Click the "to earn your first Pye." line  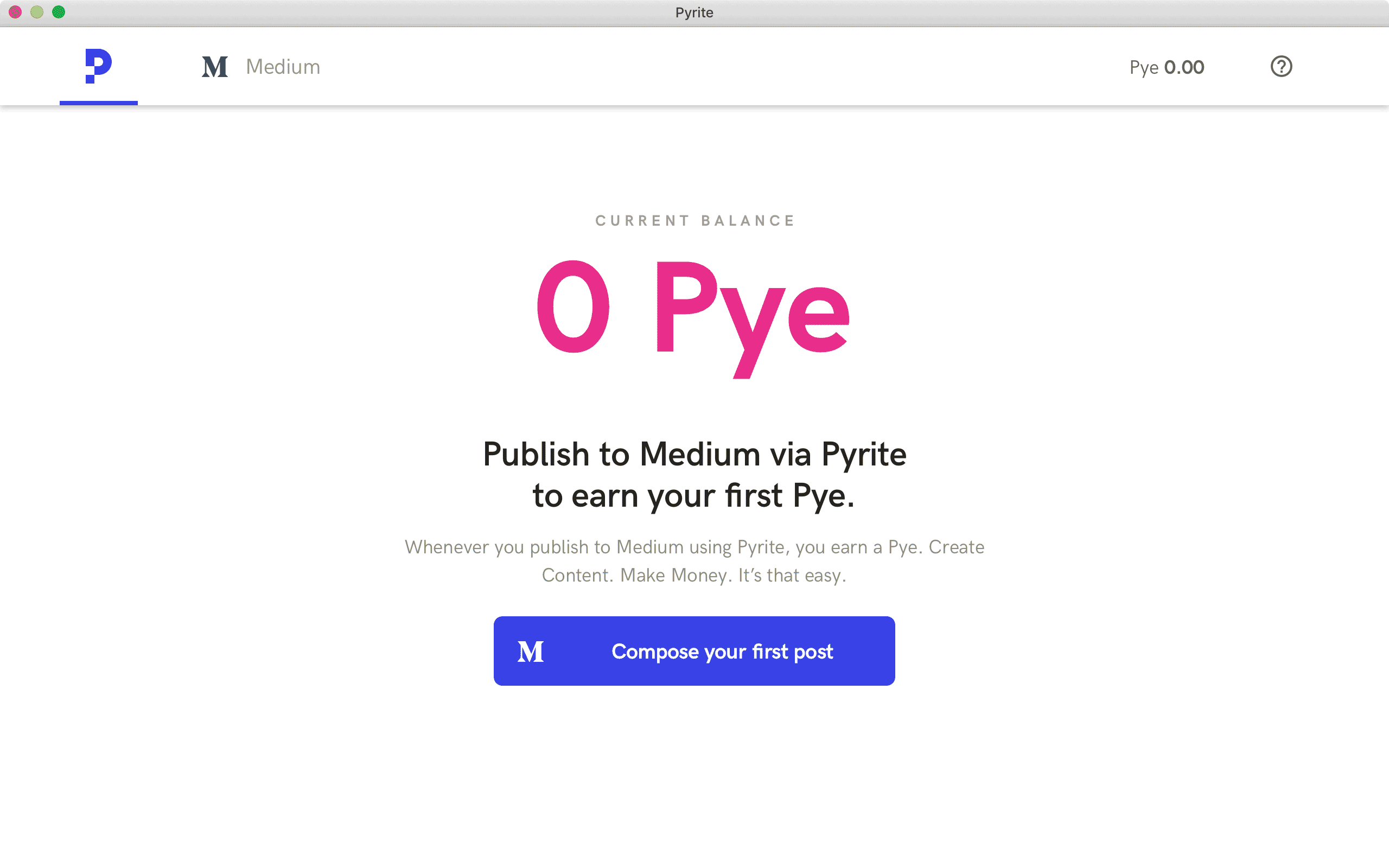coord(693,495)
